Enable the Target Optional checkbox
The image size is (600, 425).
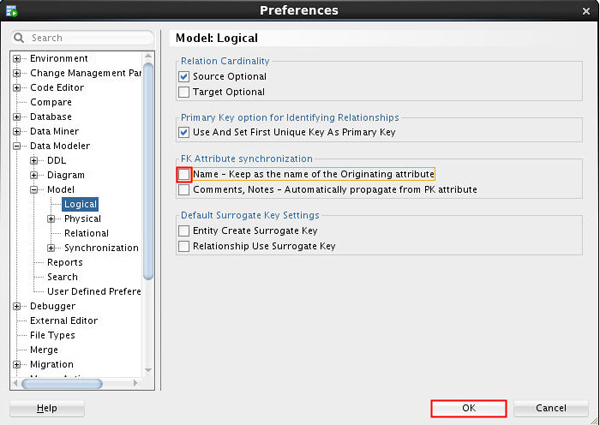point(183,92)
